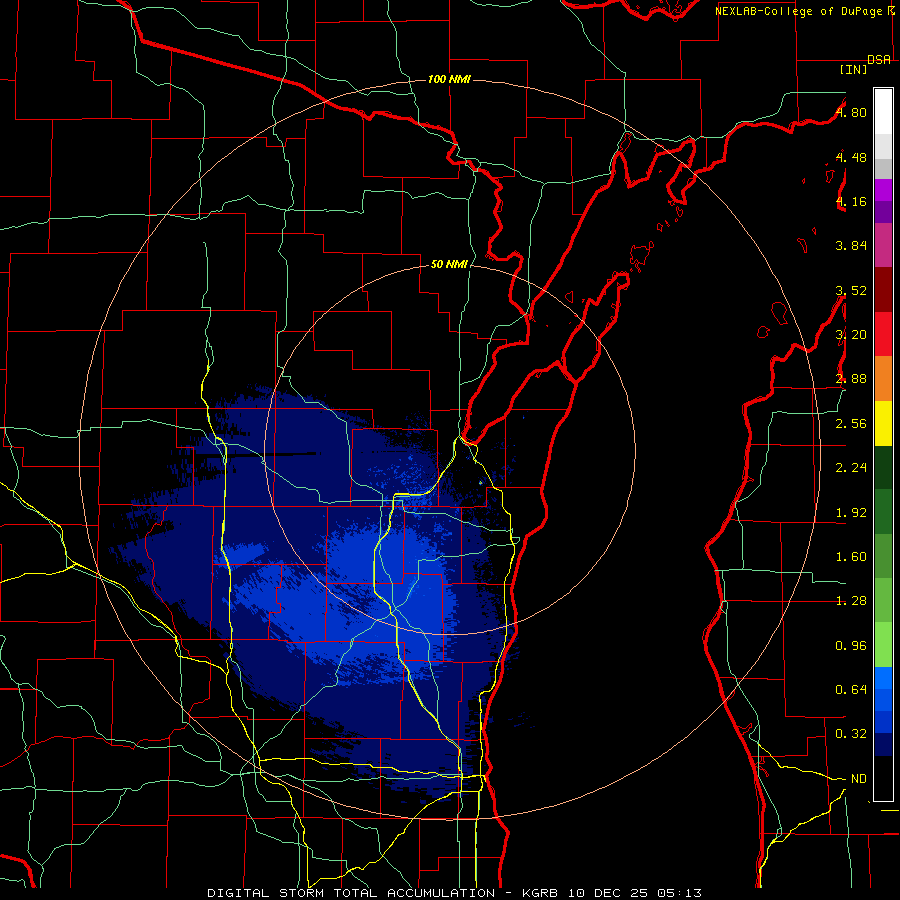
Task: Pick the black ND swatch in the color scale
Action: coord(883,778)
